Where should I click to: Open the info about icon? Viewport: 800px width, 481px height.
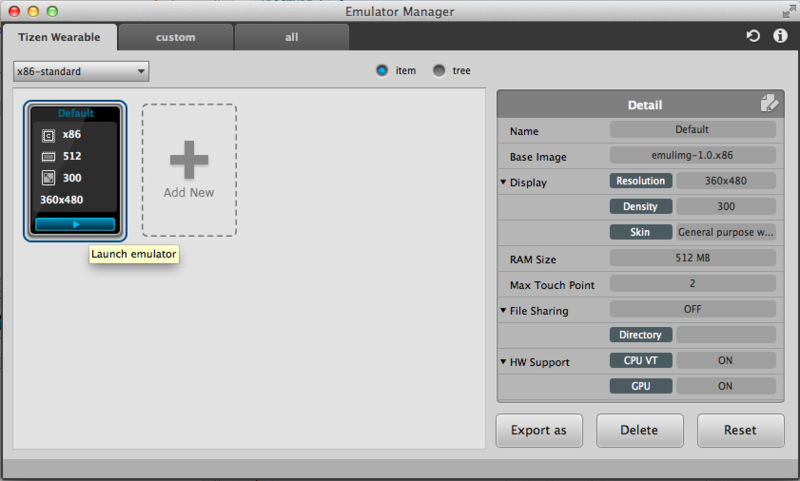tap(780, 36)
